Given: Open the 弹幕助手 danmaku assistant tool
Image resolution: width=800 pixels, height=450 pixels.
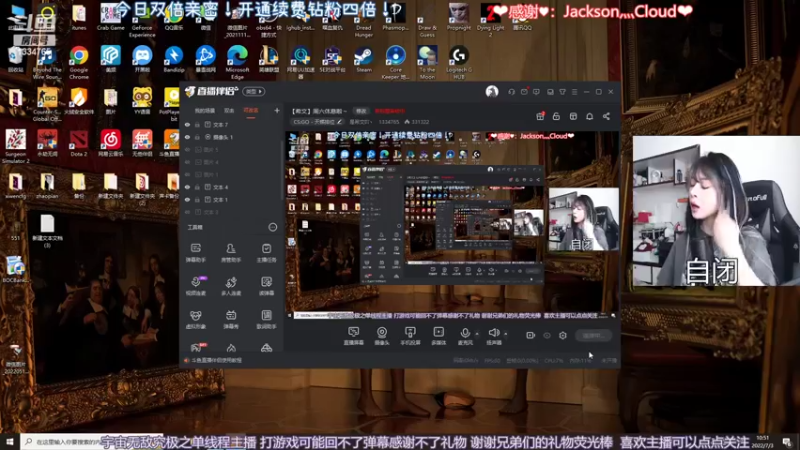Looking at the screenshot, I should click(x=195, y=253).
